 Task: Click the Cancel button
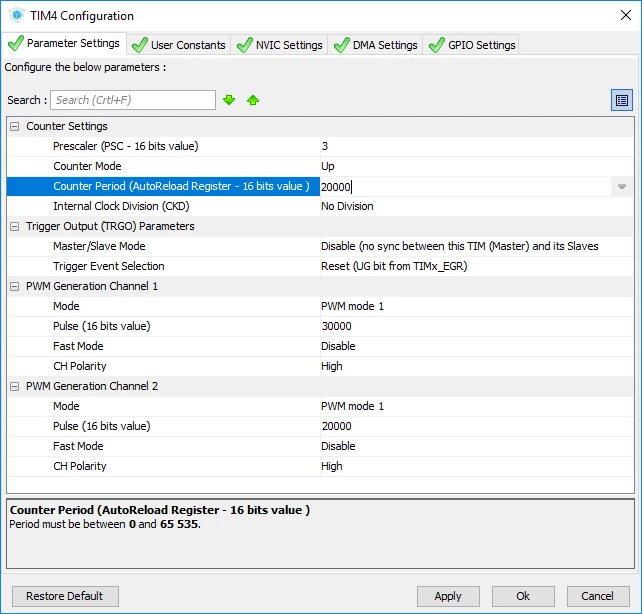[x=598, y=596]
